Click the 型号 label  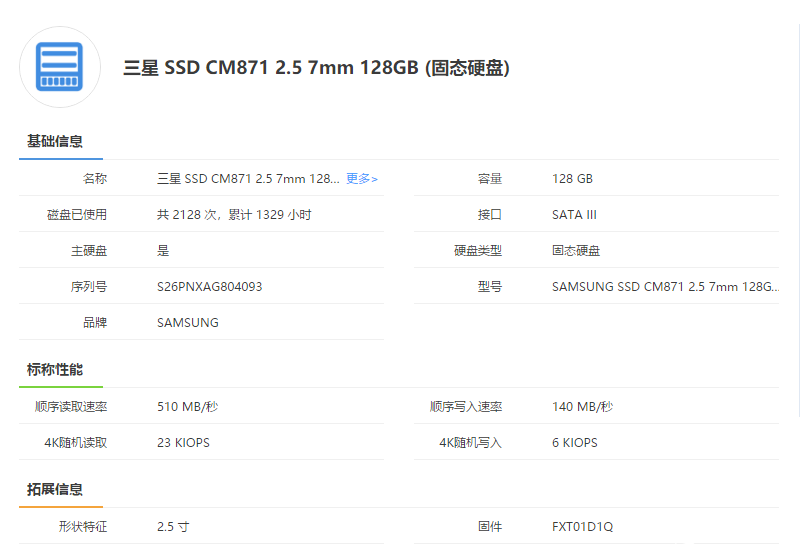click(x=490, y=287)
